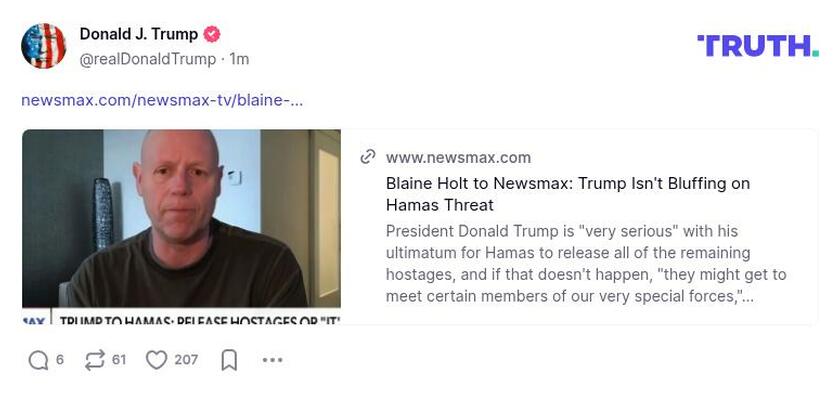Click the 207 likes count
Screen dimensions: 840x406
[x=186, y=359]
